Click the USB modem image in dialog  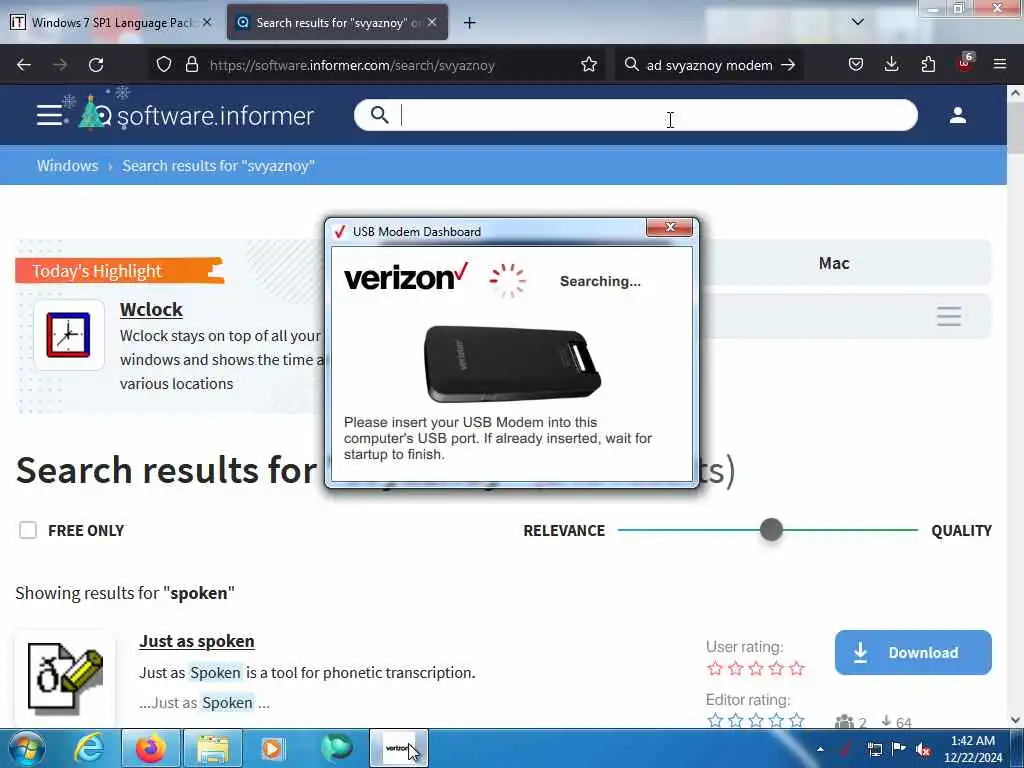pos(513,363)
